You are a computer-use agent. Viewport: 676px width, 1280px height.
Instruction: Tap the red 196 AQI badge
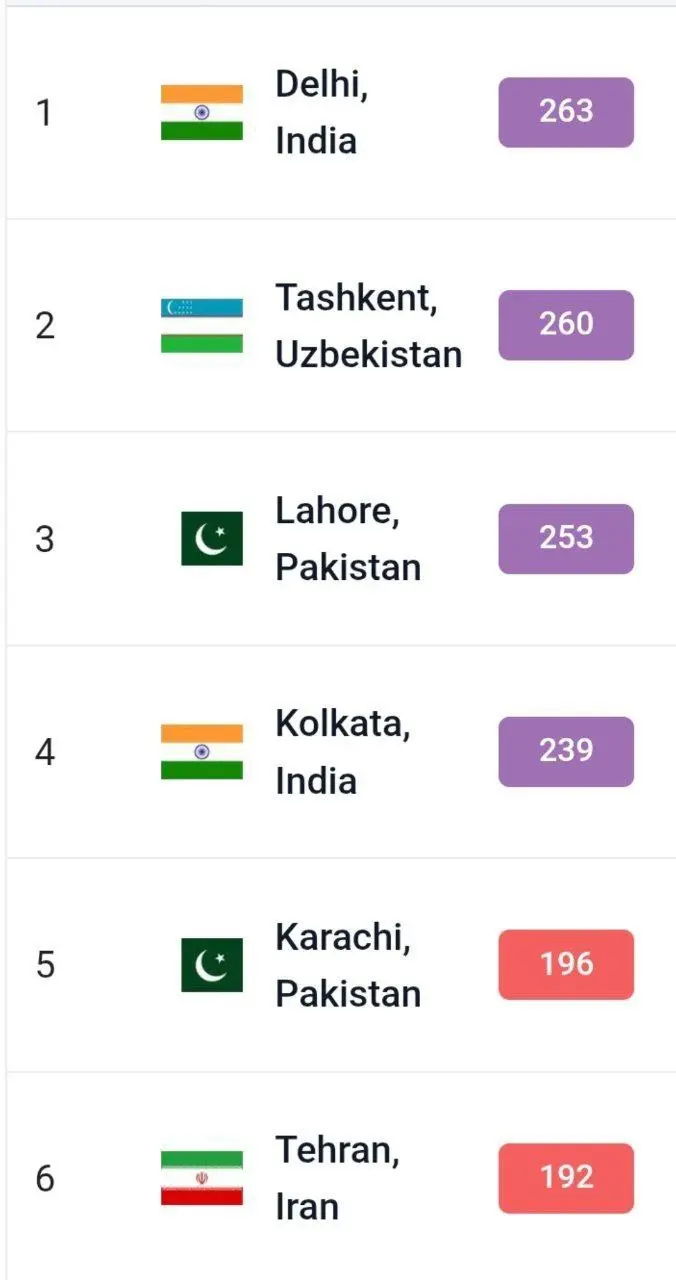pos(566,965)
